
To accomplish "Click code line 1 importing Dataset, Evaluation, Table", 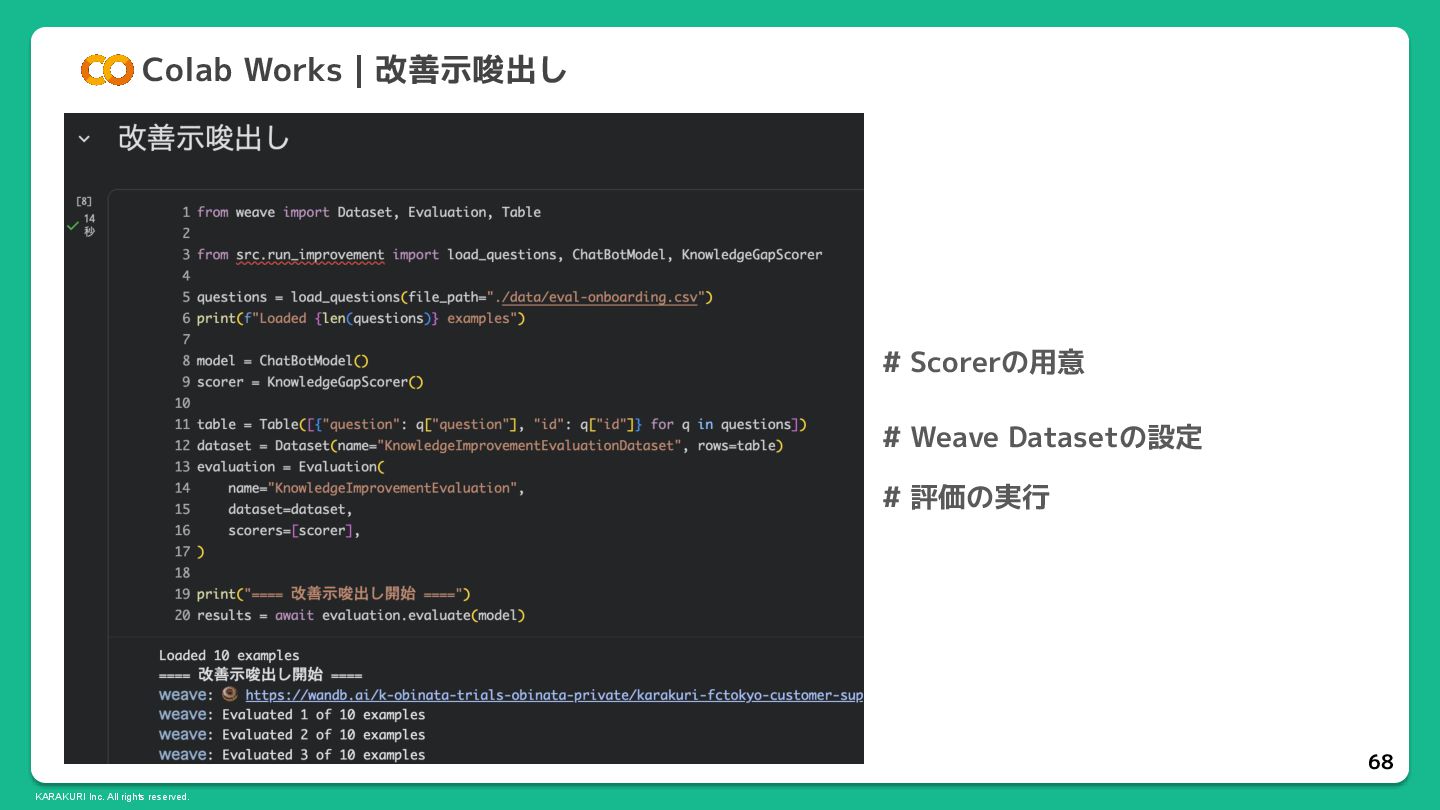I will pyautogui.click(x=369, y=212).
